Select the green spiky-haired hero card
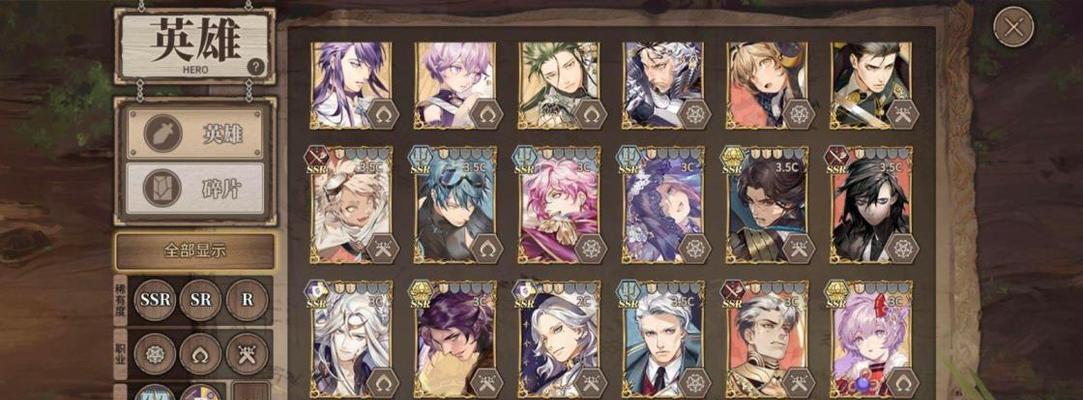This screenshot has height=400, width=1083. coord(559,86)
